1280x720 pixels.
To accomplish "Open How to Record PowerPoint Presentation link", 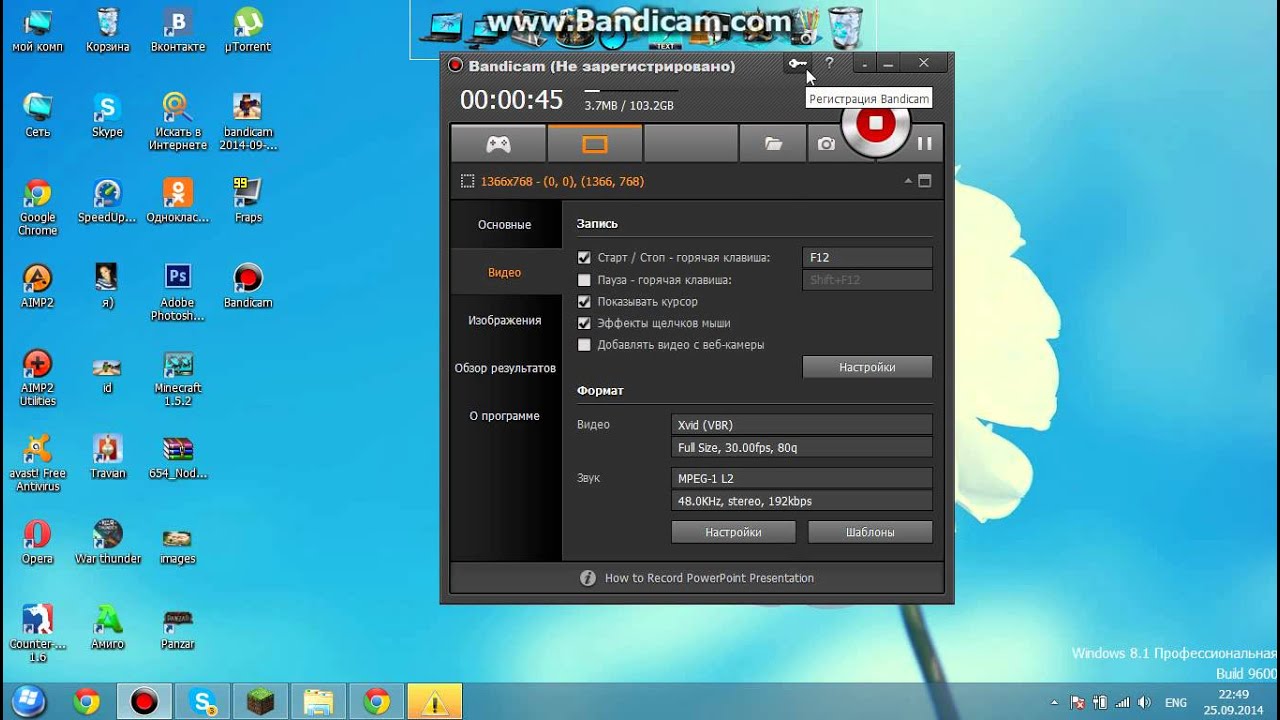I will tap(709, 578).
